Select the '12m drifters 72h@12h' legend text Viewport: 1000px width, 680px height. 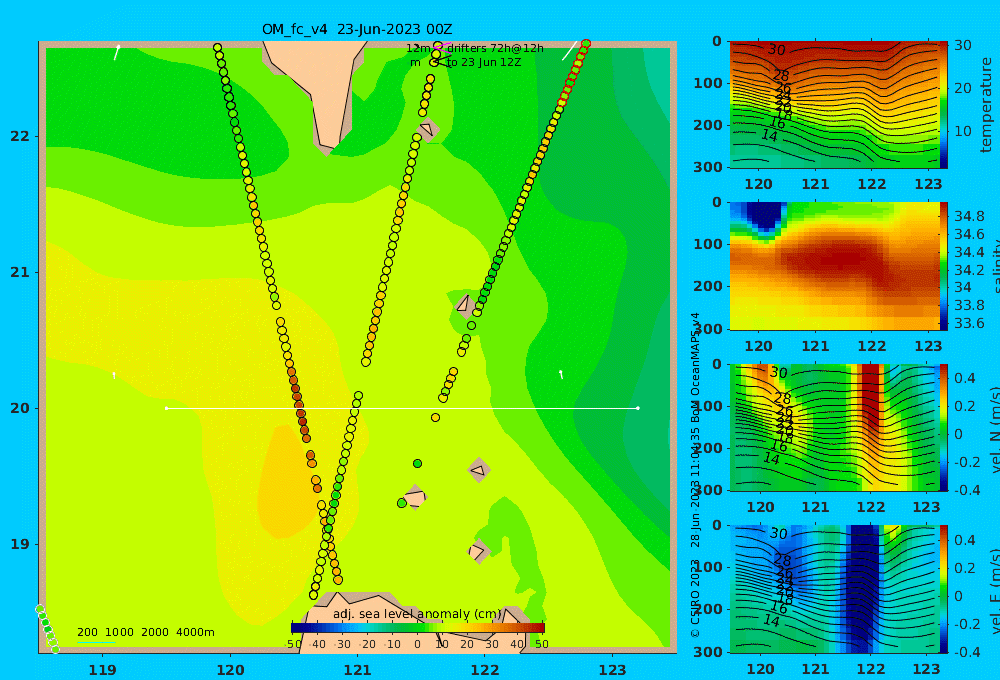tap(474, 48)
